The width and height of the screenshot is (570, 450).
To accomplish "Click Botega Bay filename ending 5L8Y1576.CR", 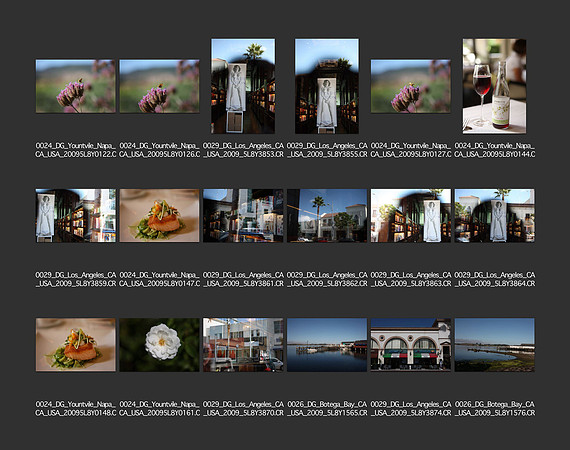I will 494,409.
